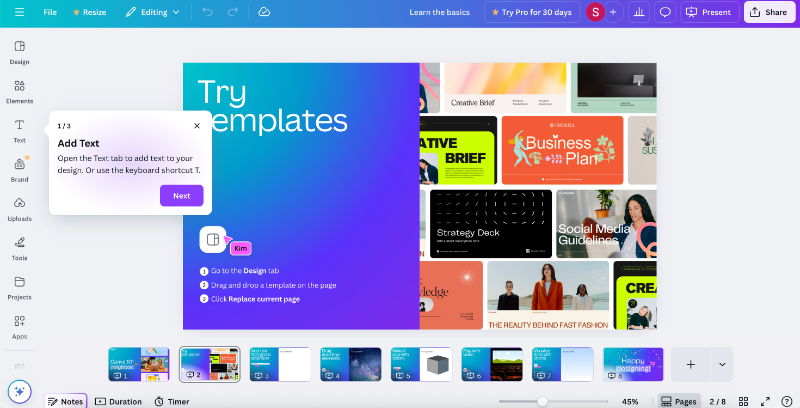Image resolution: width=800 pixels, height=408 pixels.
Task: Click the Business Plan template image
Action: coord(562,150)
